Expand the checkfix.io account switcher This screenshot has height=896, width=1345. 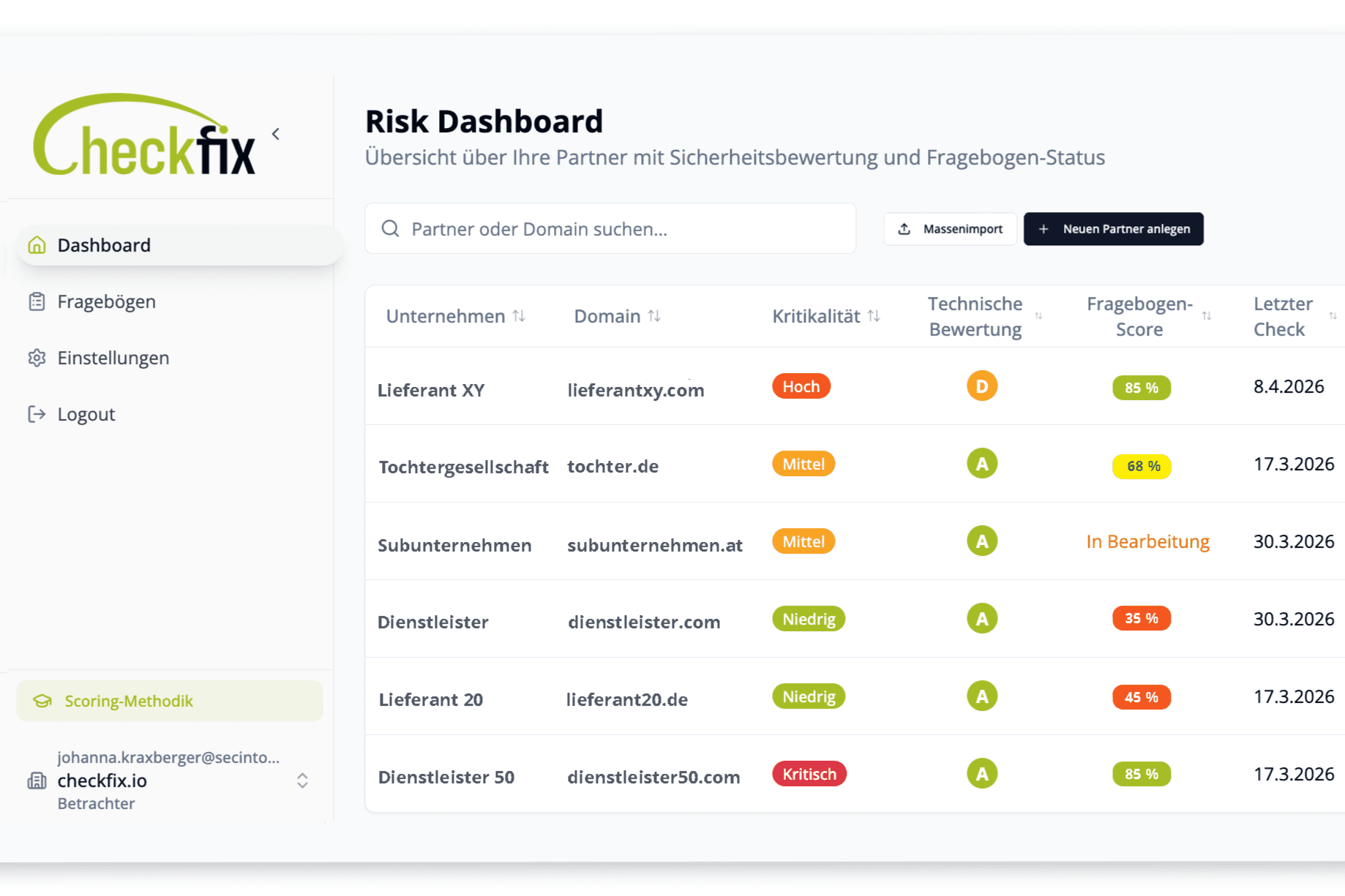302,780
